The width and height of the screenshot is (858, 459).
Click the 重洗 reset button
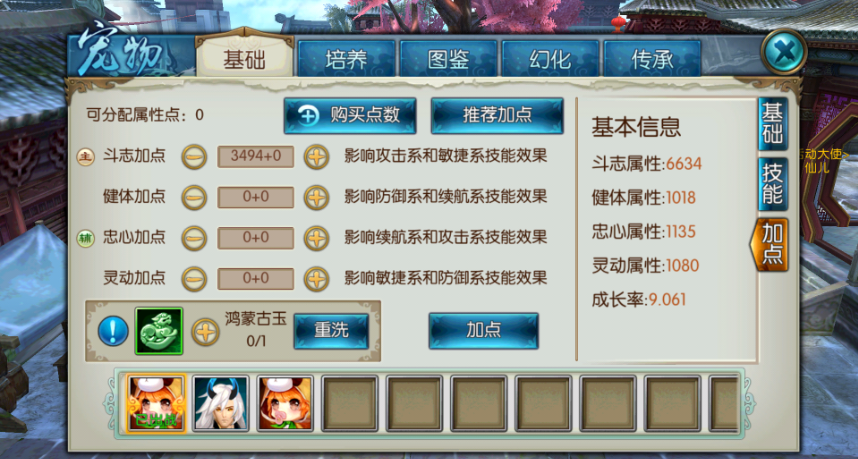331,330
